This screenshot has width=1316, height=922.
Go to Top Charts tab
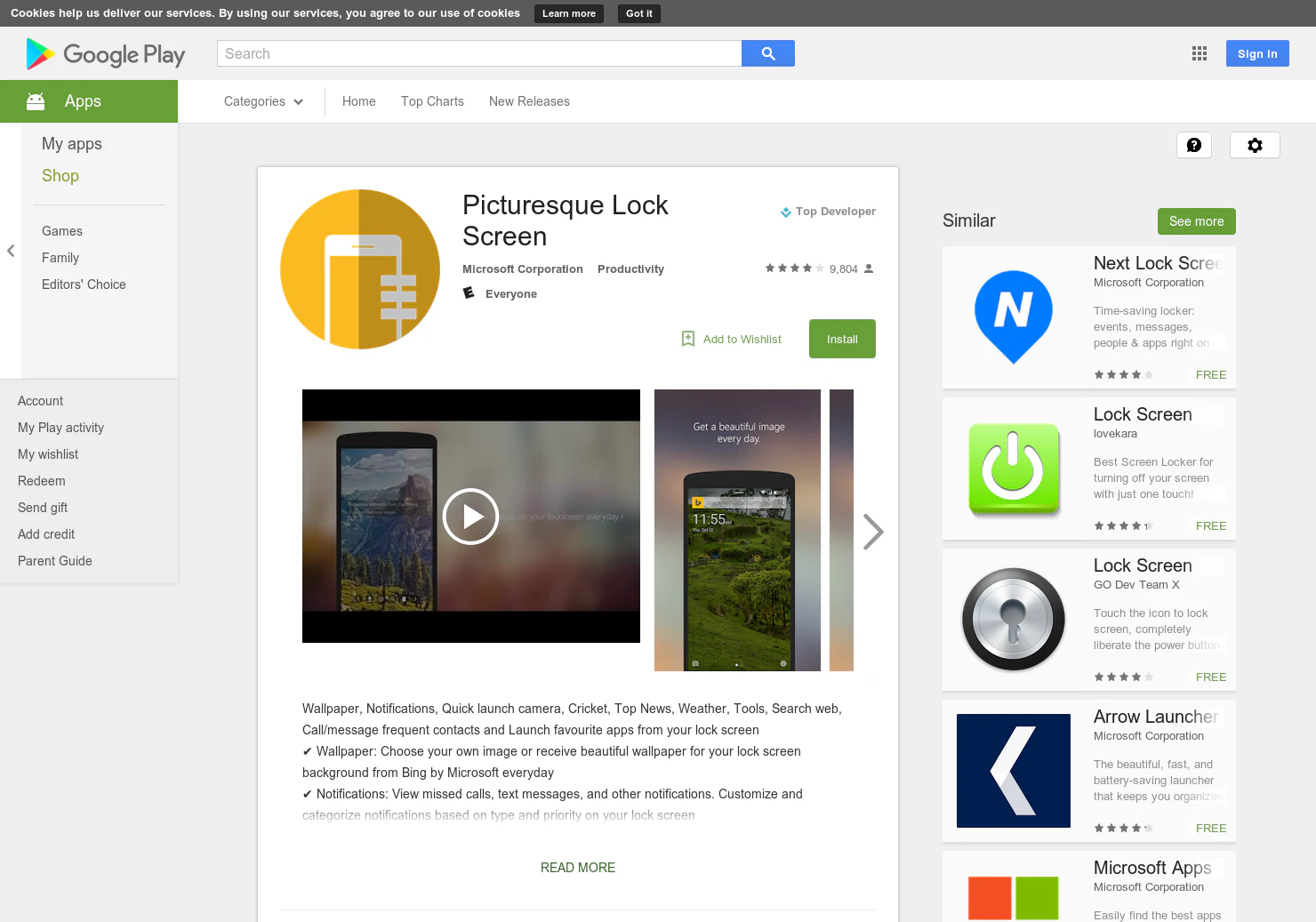(x=432, y=101)
